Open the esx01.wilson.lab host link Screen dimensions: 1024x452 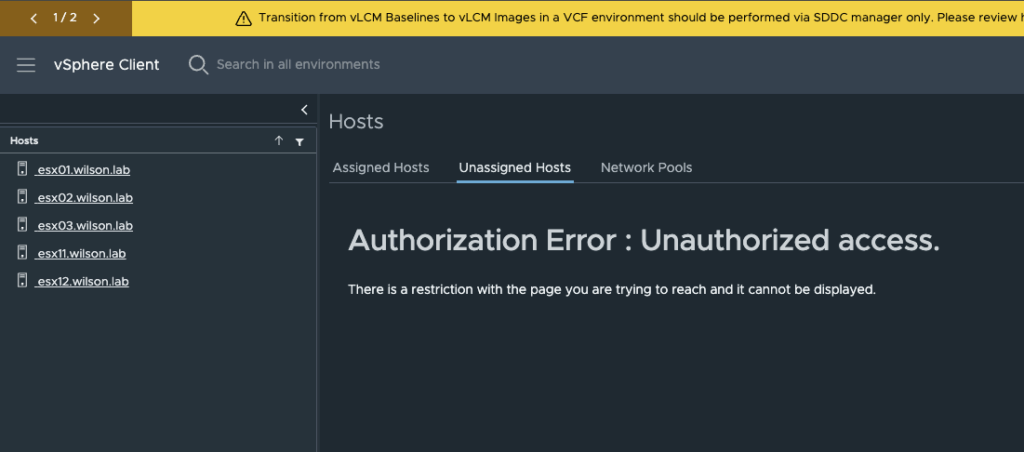pyautogui.click(x=82, y=170)
